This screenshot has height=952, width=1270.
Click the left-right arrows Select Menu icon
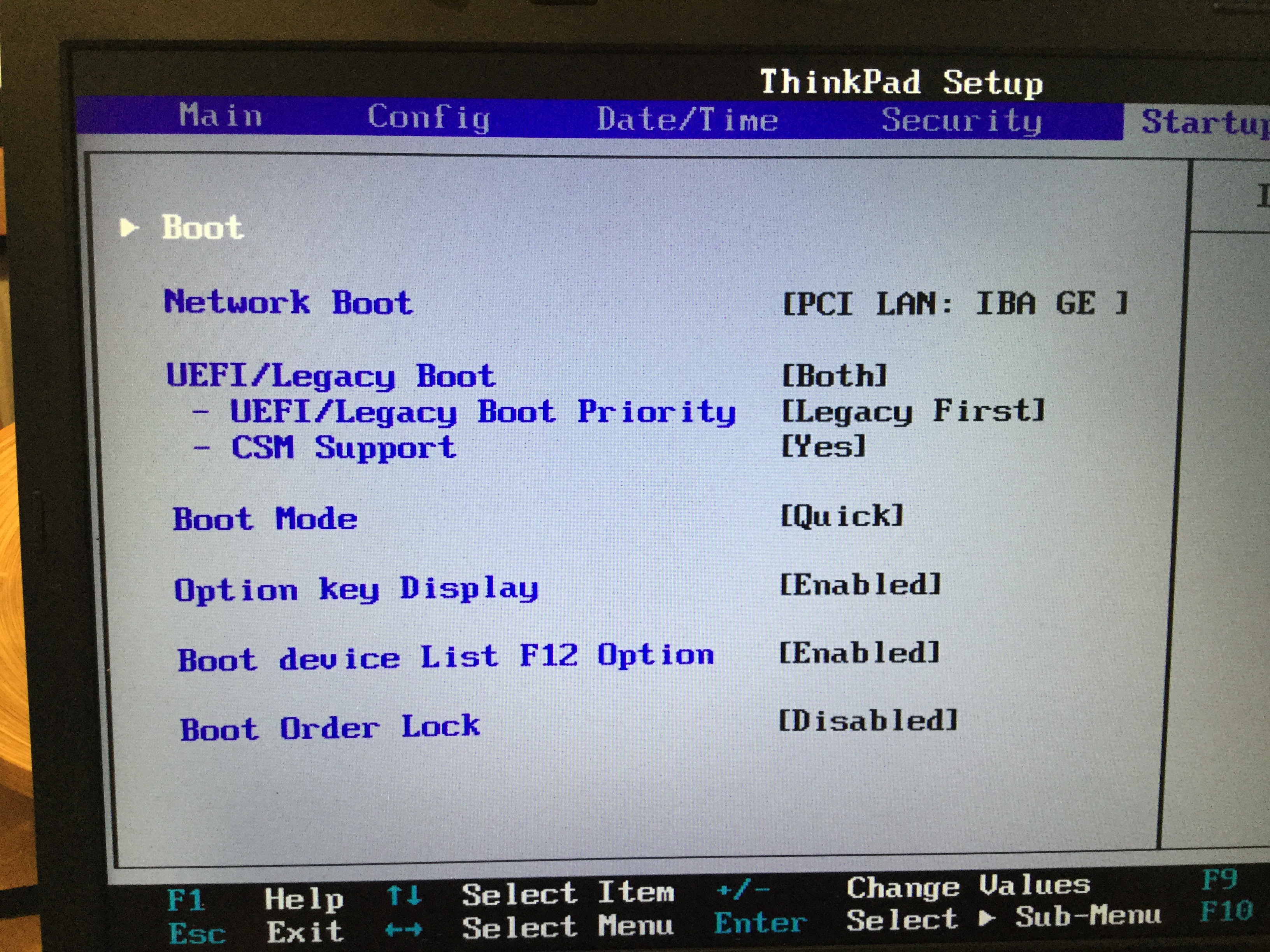tap(403, 929)
